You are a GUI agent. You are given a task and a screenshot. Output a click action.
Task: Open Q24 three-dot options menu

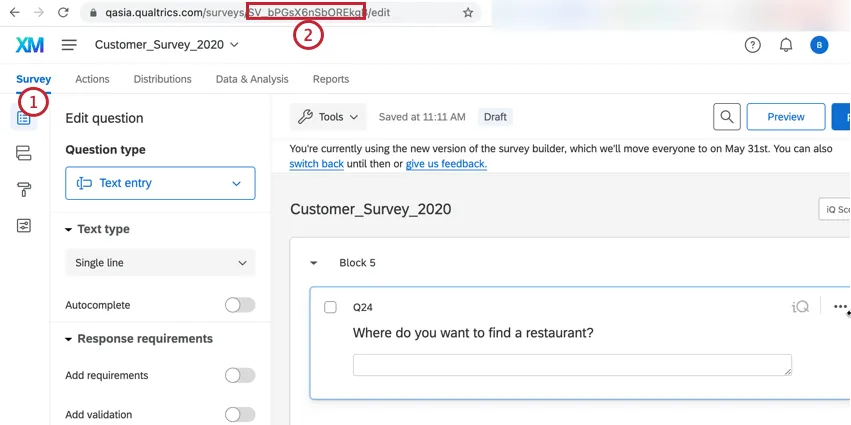(840, 307)
